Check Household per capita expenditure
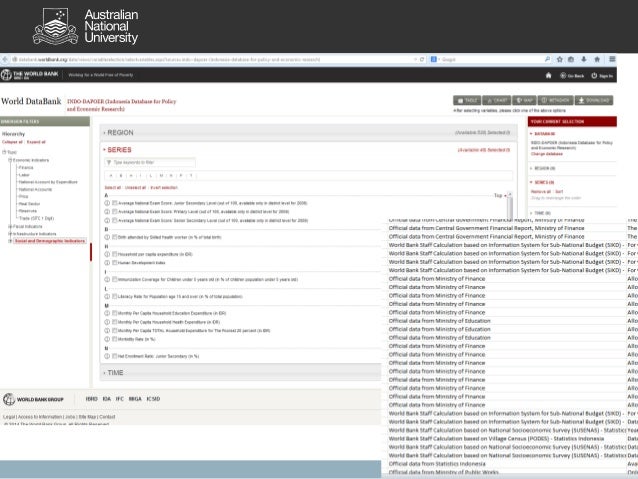The width and height of the screenshot is (638, 479). pos(115,254)
